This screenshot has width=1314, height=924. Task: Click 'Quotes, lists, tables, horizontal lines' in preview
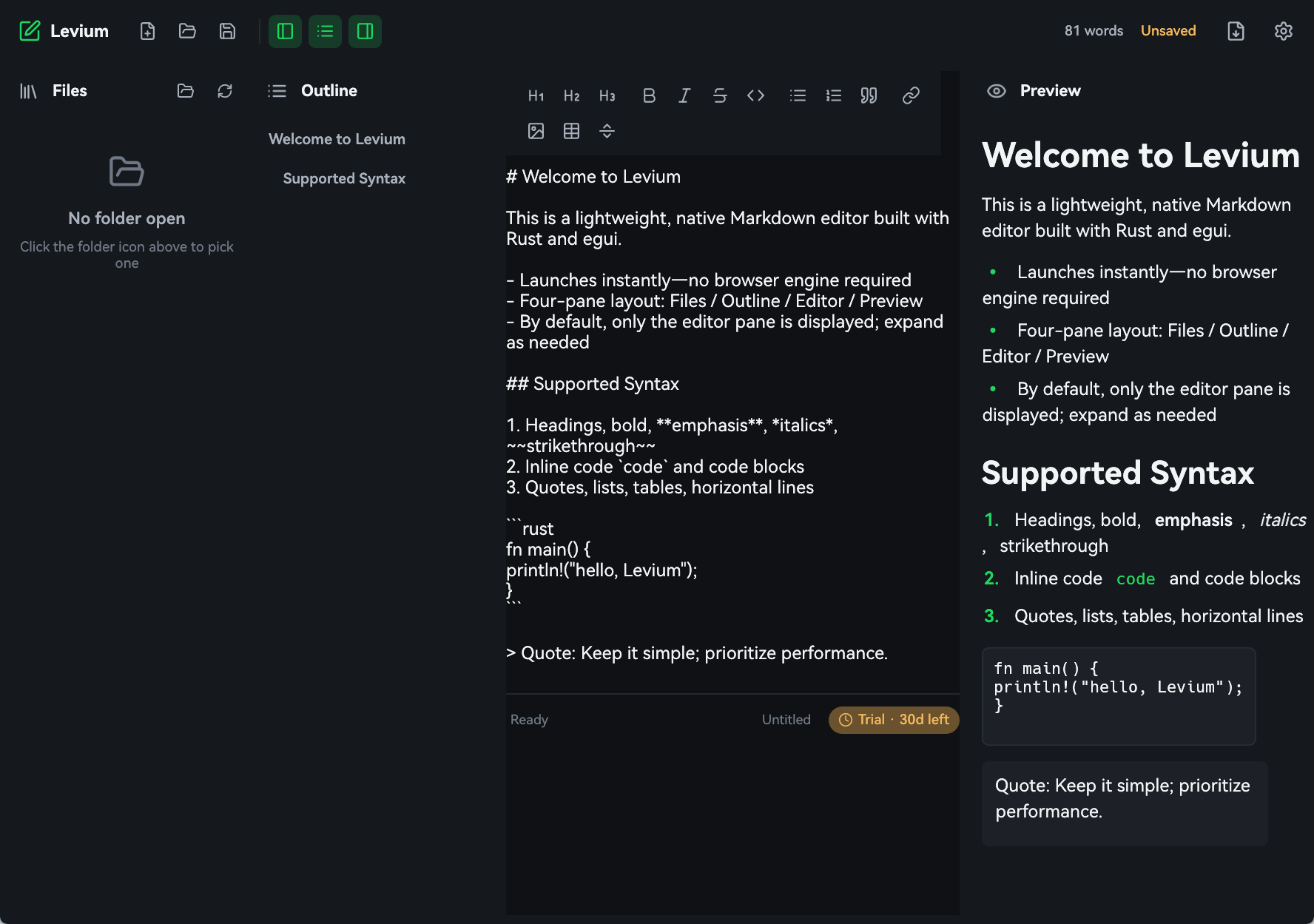1159,616
